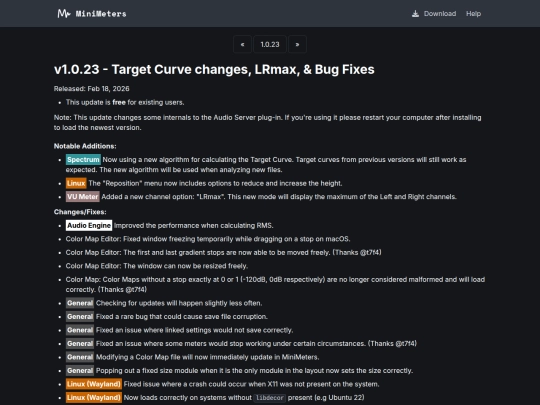Click 'This update is free for existing users' line
The image size is (540, 405).
pos(125,102)
